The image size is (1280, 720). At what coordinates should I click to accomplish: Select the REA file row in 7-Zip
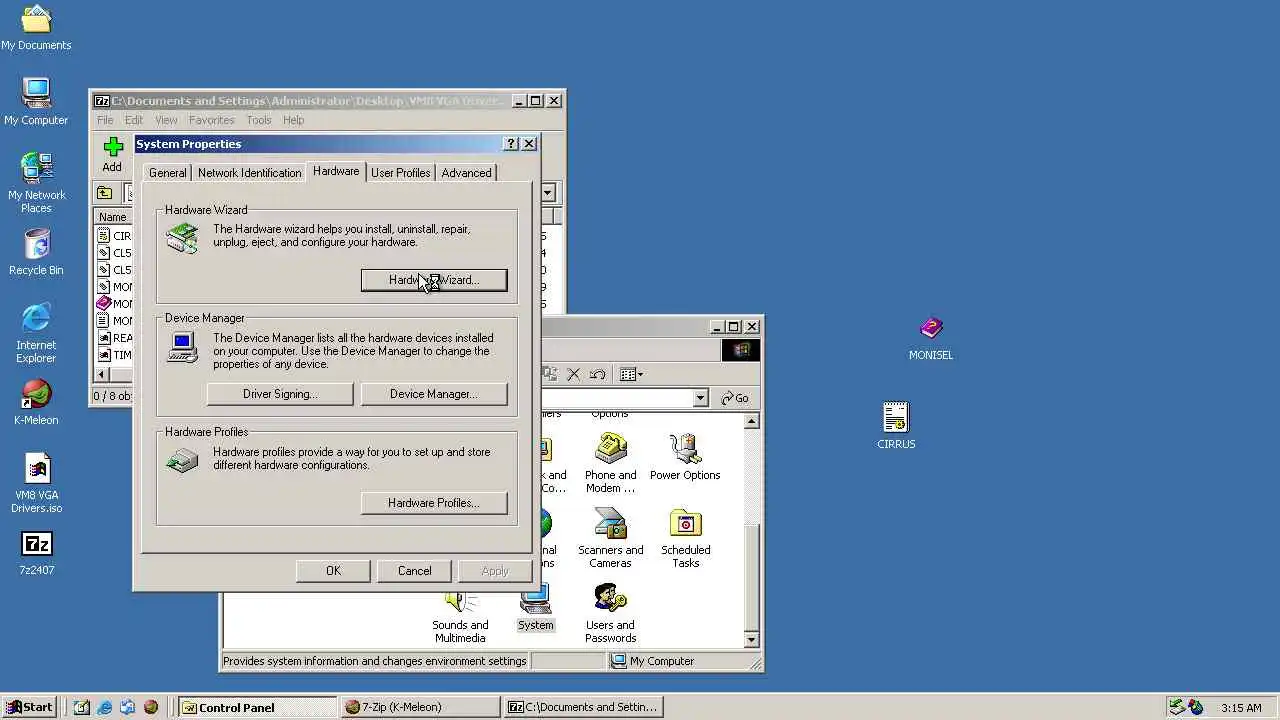[114, 338]
